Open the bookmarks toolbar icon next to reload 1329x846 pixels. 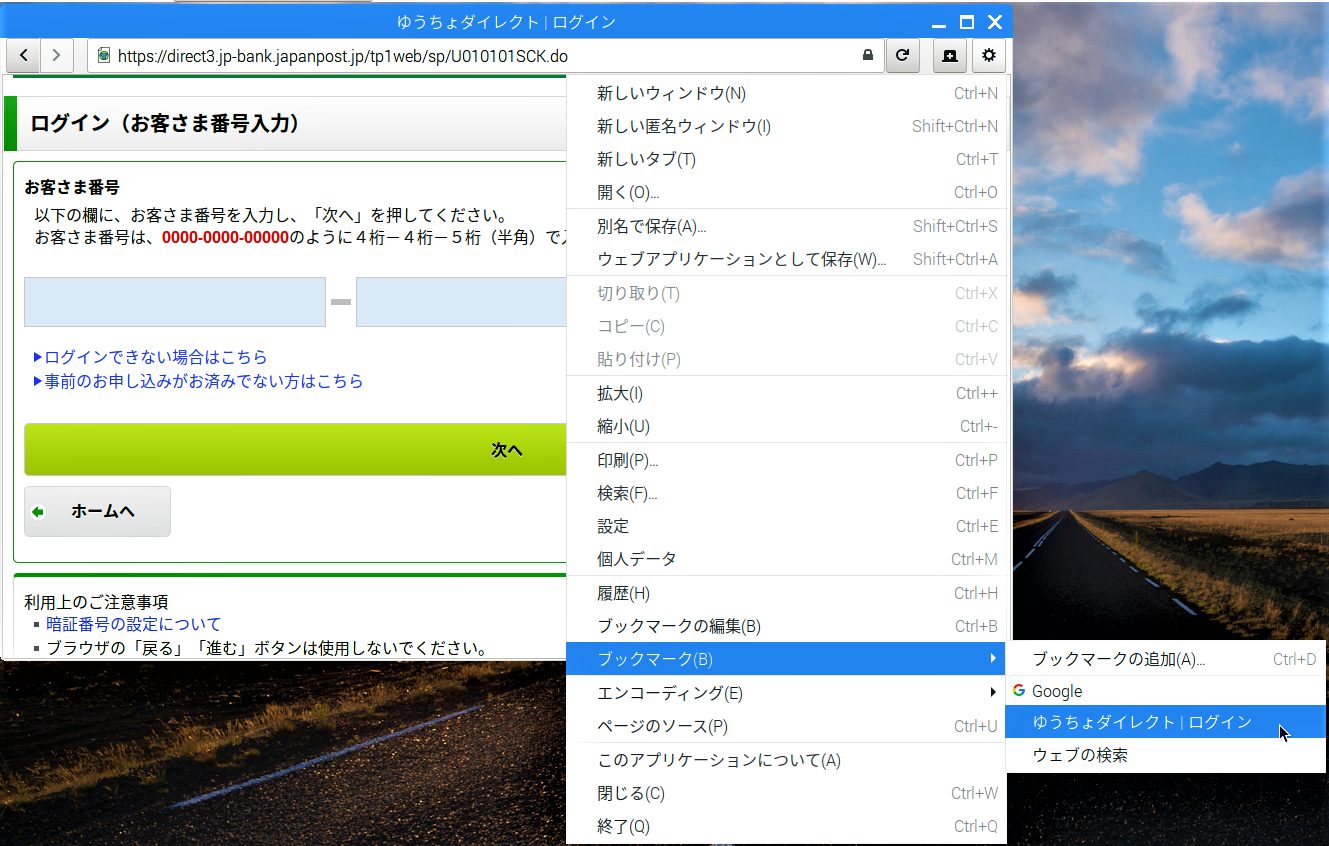(x=950, y=56)
